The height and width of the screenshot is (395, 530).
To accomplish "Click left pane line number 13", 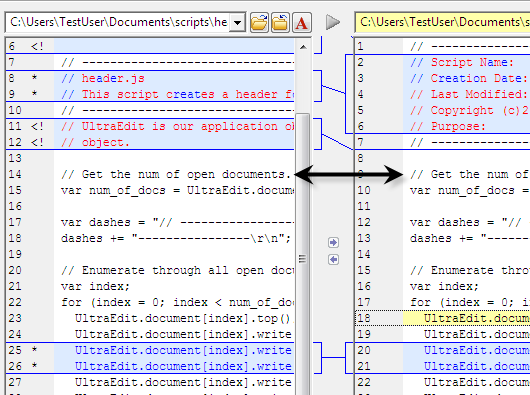I will 15,158.
